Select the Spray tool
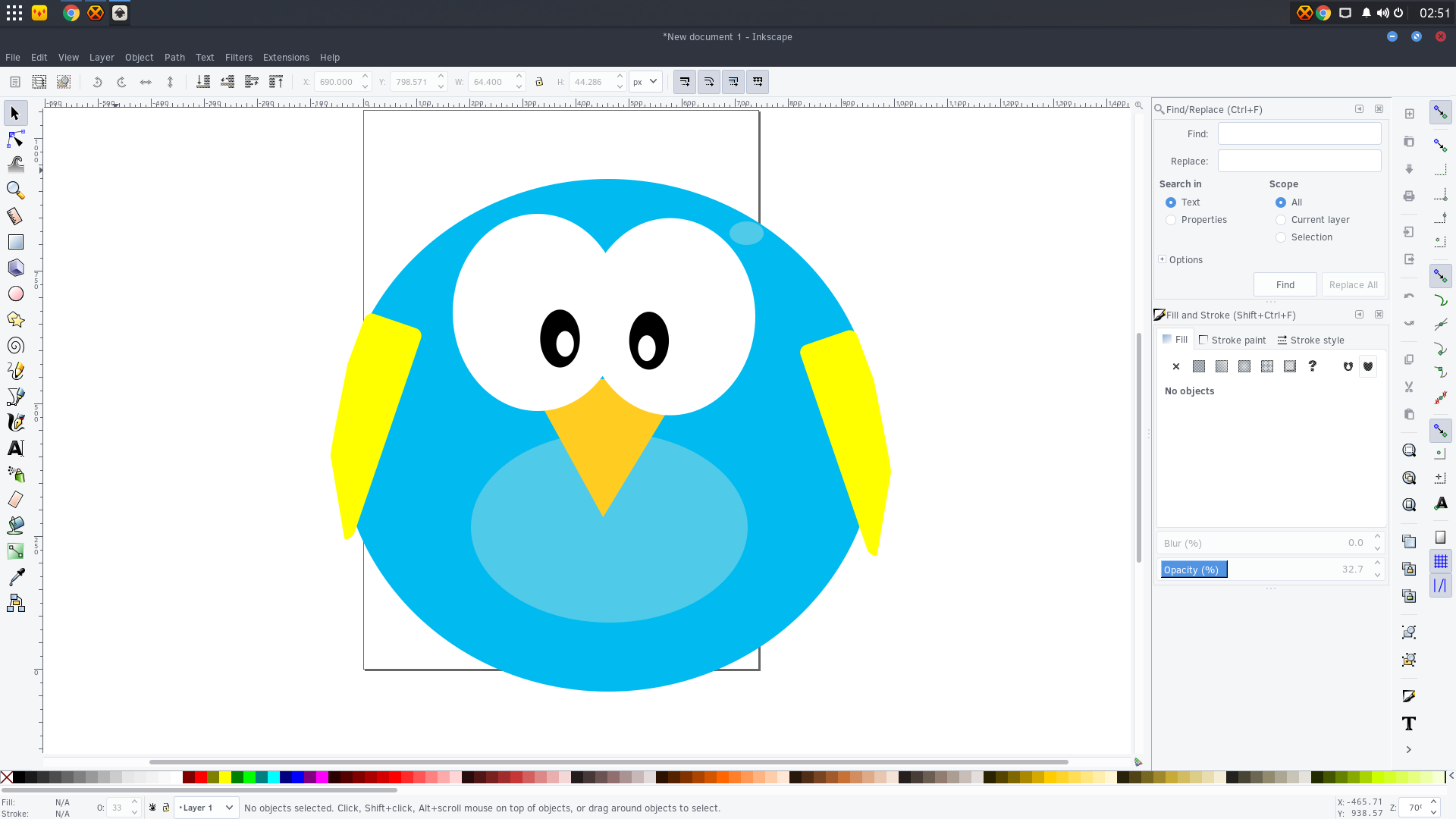This screenshot has height=819, width=1456. coord(15,474)
